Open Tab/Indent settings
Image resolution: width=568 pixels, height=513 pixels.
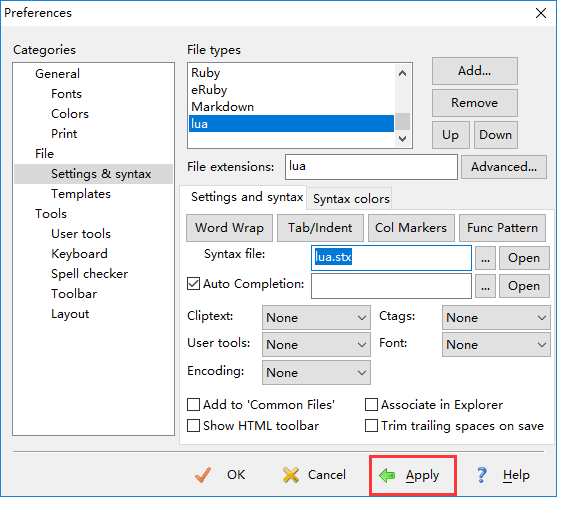(320, 228)
